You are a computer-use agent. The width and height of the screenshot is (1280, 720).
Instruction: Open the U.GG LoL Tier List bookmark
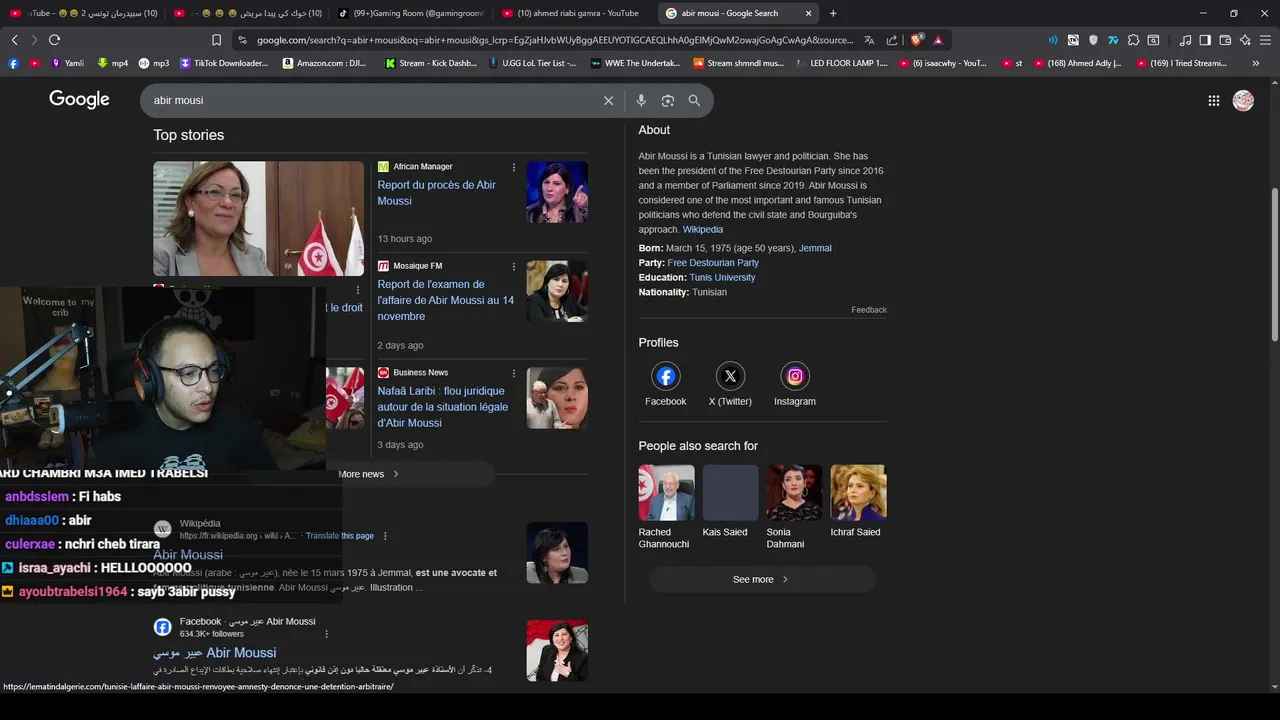(532, 63)
